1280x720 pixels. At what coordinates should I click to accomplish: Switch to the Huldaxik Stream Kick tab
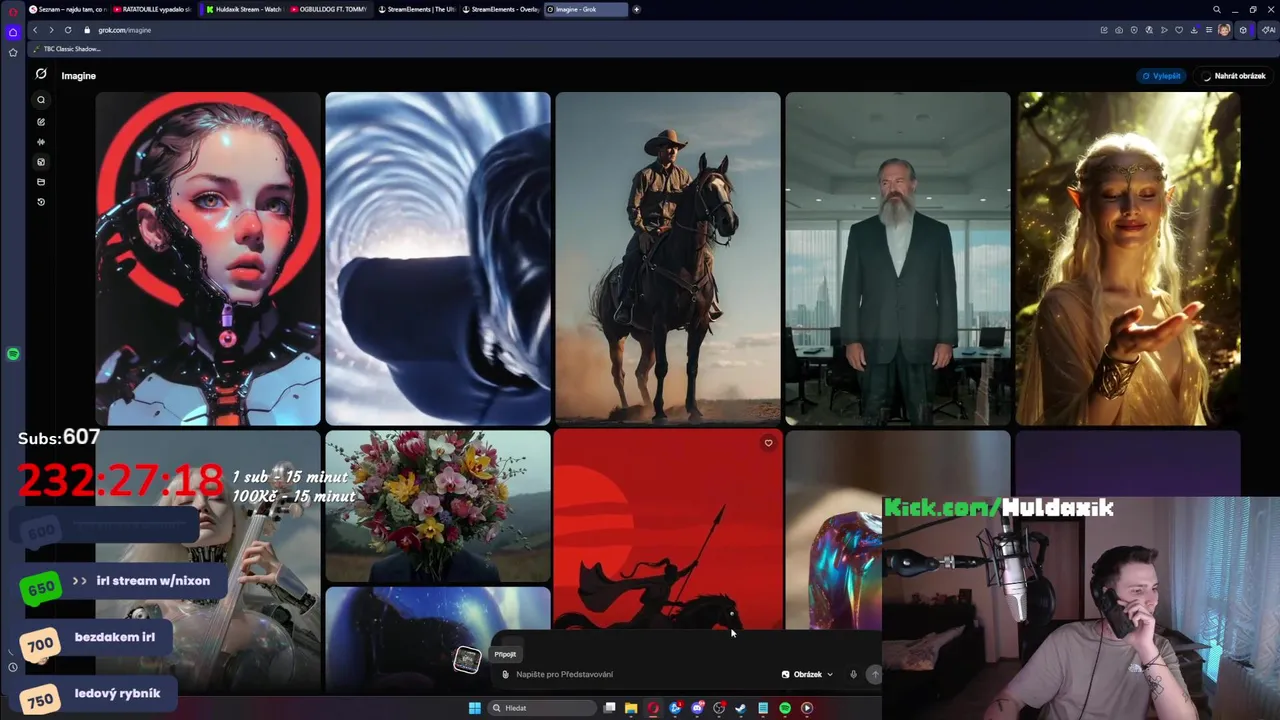pyautogui.click(x=243, y=9)
